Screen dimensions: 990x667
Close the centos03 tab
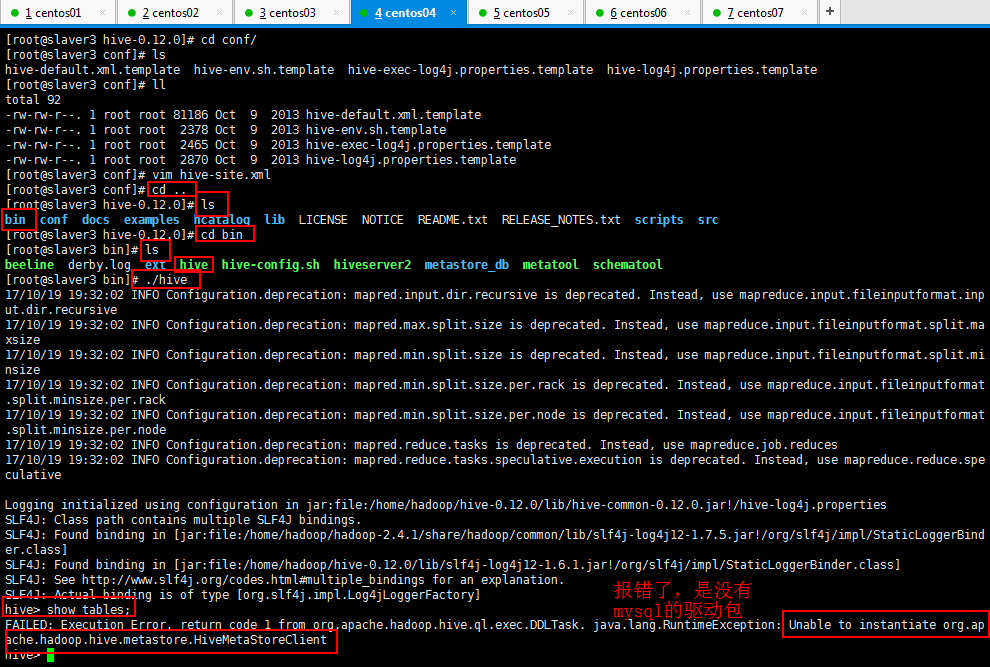click(336, 13)
